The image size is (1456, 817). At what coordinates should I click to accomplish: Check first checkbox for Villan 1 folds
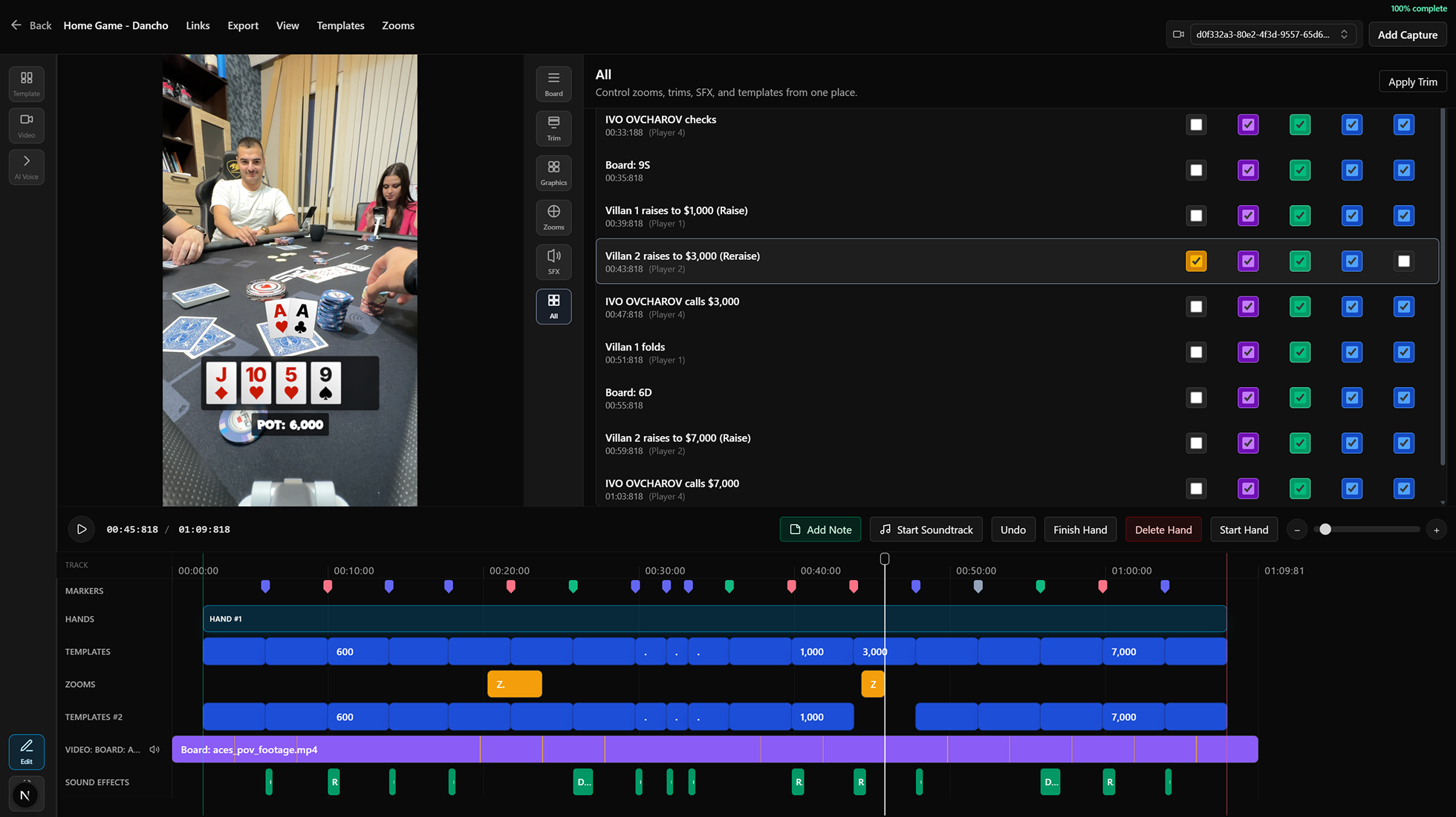pos(1196,352)
